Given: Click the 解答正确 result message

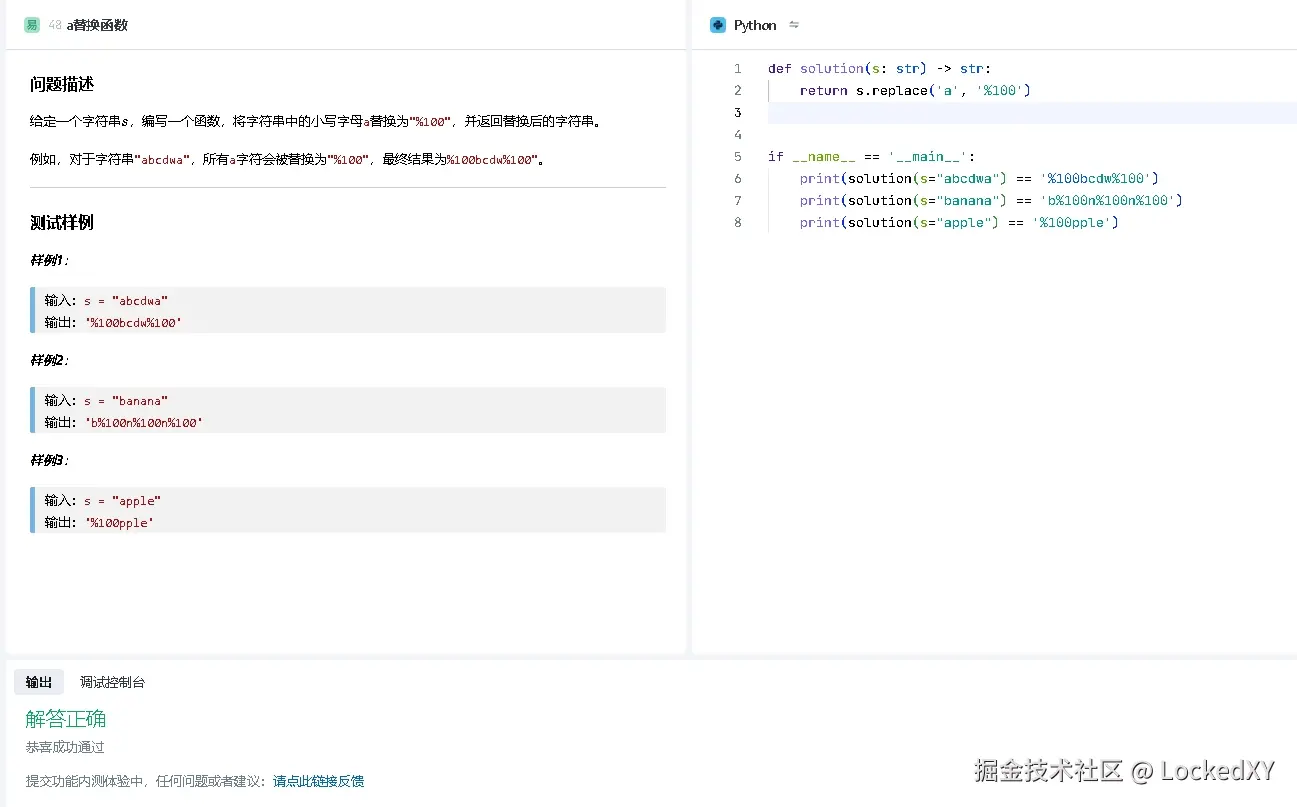Looking at the screenshot, I should [66, 718].
